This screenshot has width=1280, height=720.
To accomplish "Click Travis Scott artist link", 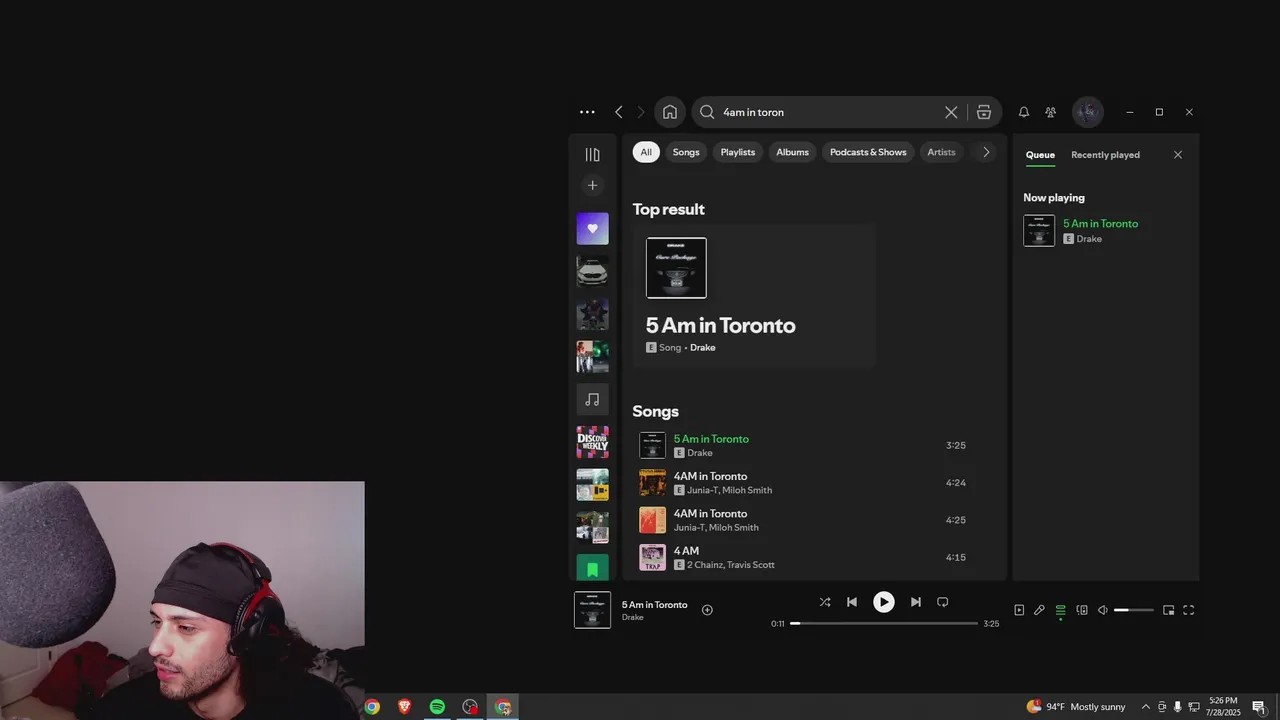I will 750,565.
